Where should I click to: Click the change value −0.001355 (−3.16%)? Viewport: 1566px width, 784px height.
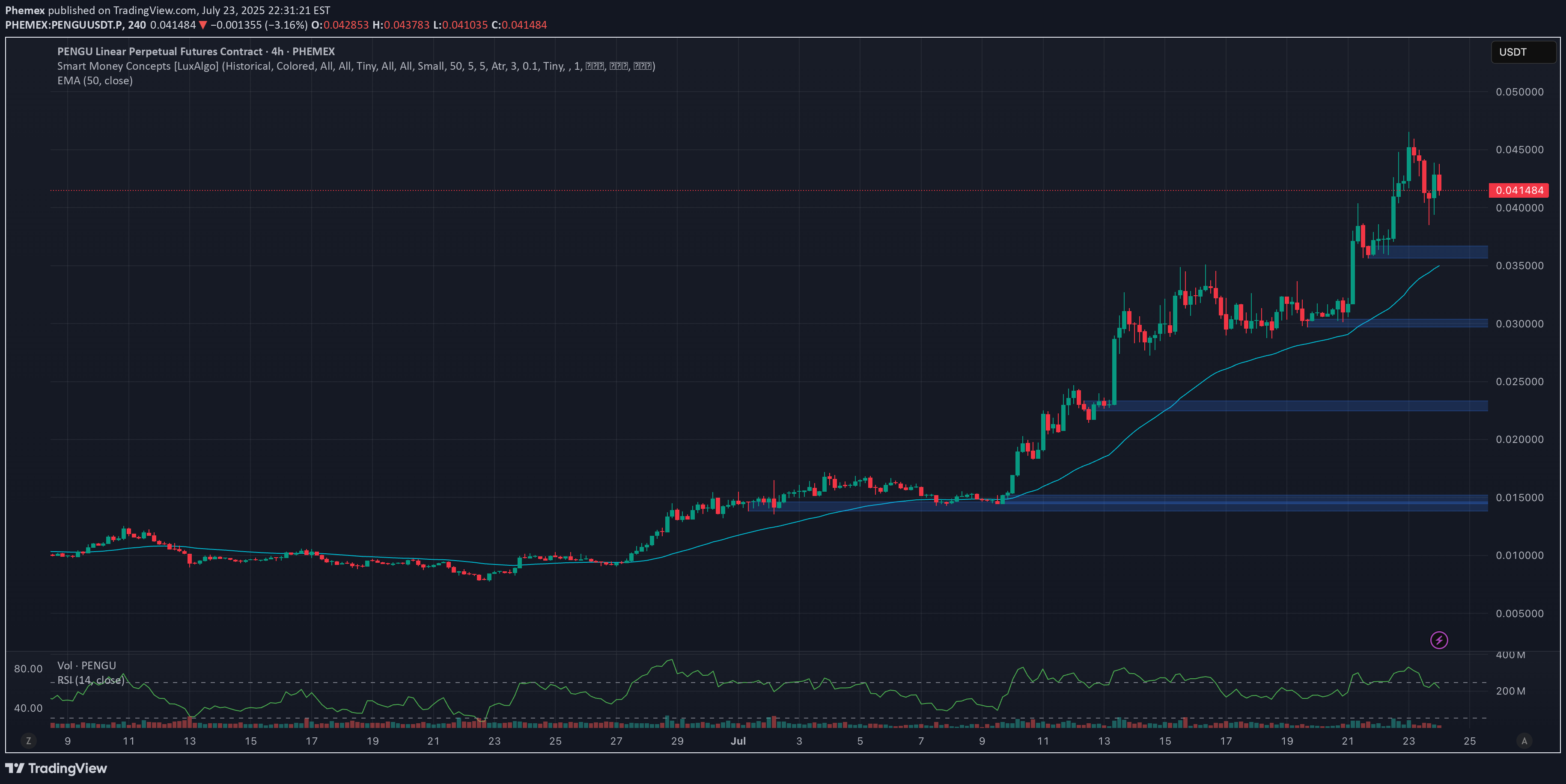[259, 25]
